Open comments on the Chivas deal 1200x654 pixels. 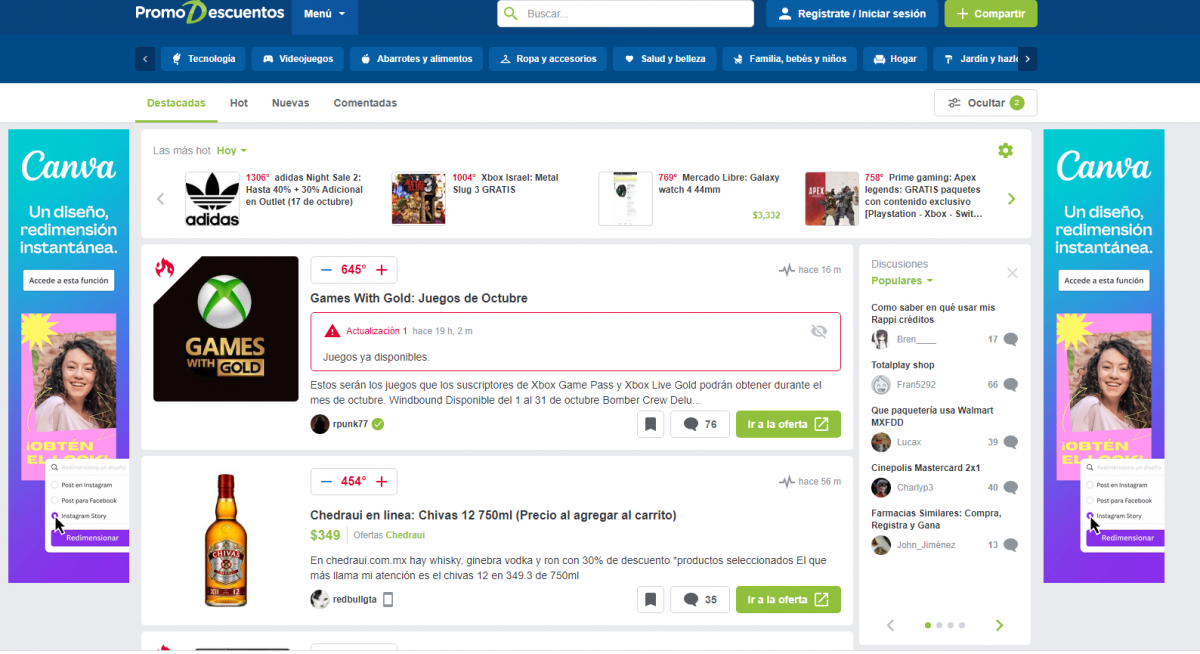tap(699, 600)
